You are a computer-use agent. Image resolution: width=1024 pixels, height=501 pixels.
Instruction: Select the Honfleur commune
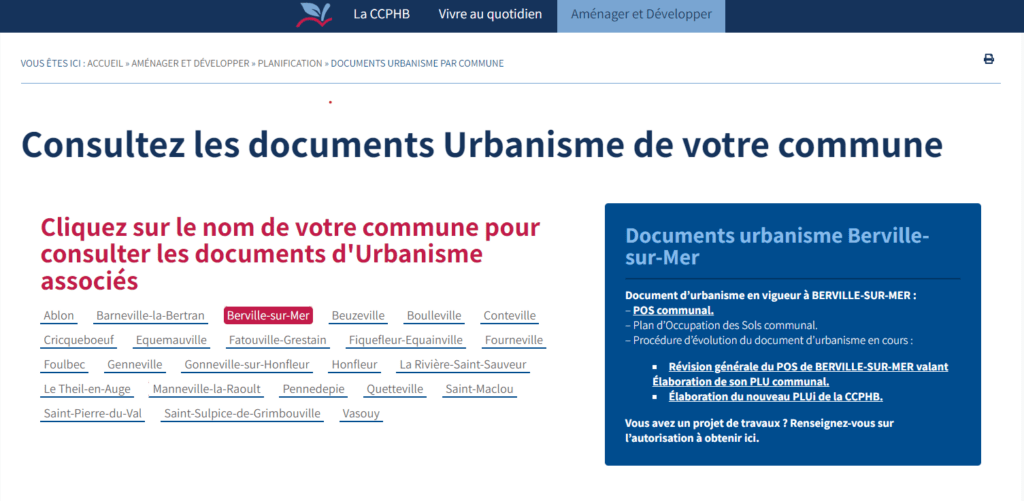point(355,364)
